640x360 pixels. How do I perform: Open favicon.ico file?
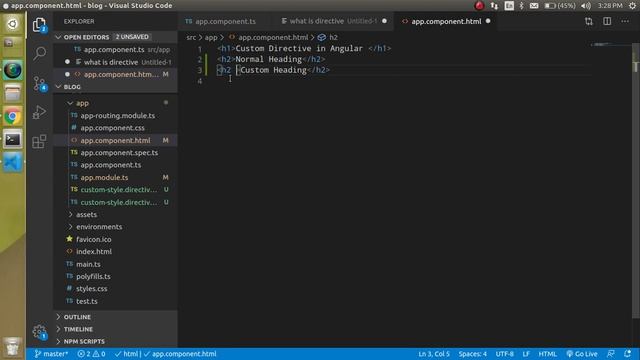click(x=116, y=240)
